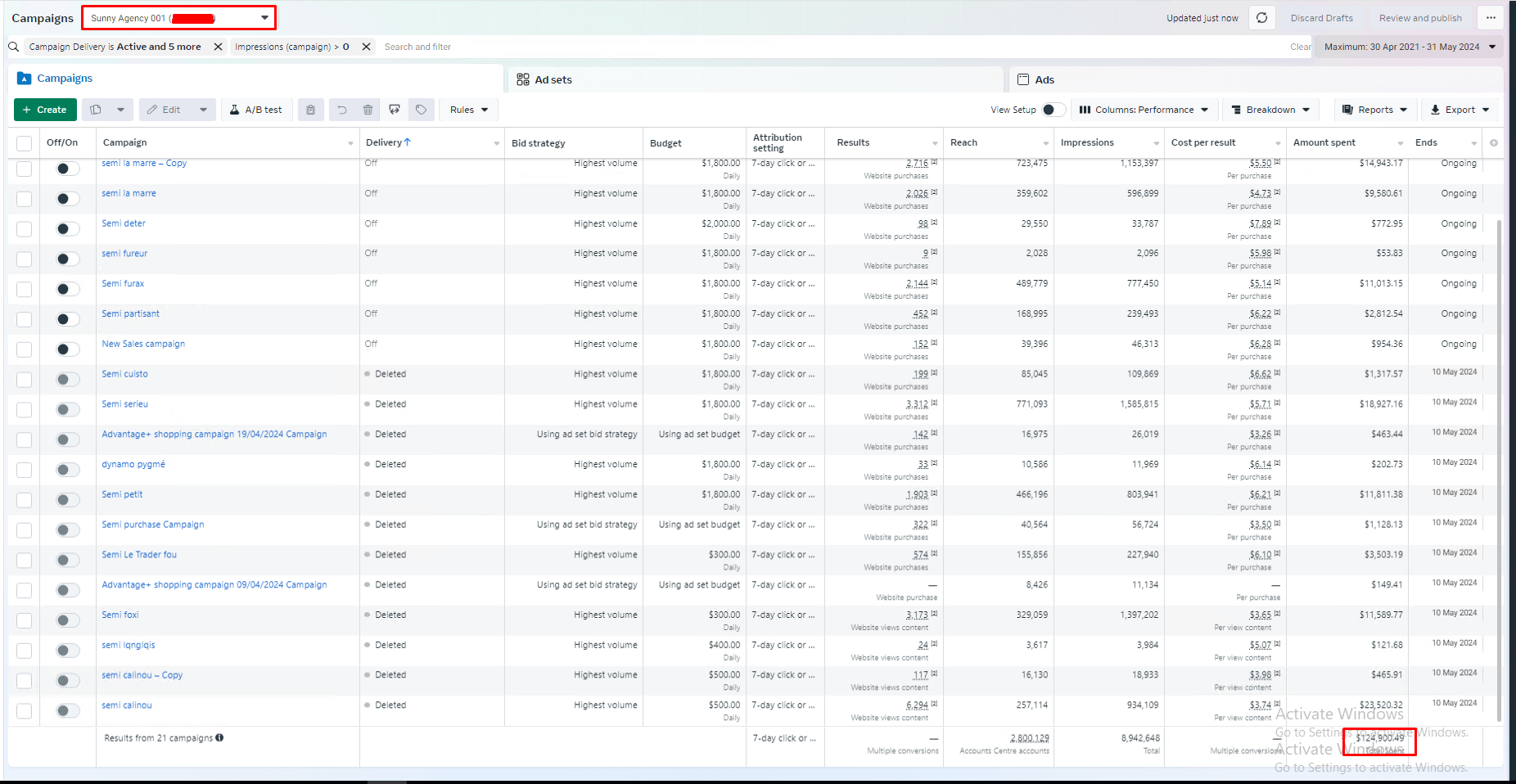1516x784 pixels.
Task: Click the Review and publish button
Action: pos(1420,18)
